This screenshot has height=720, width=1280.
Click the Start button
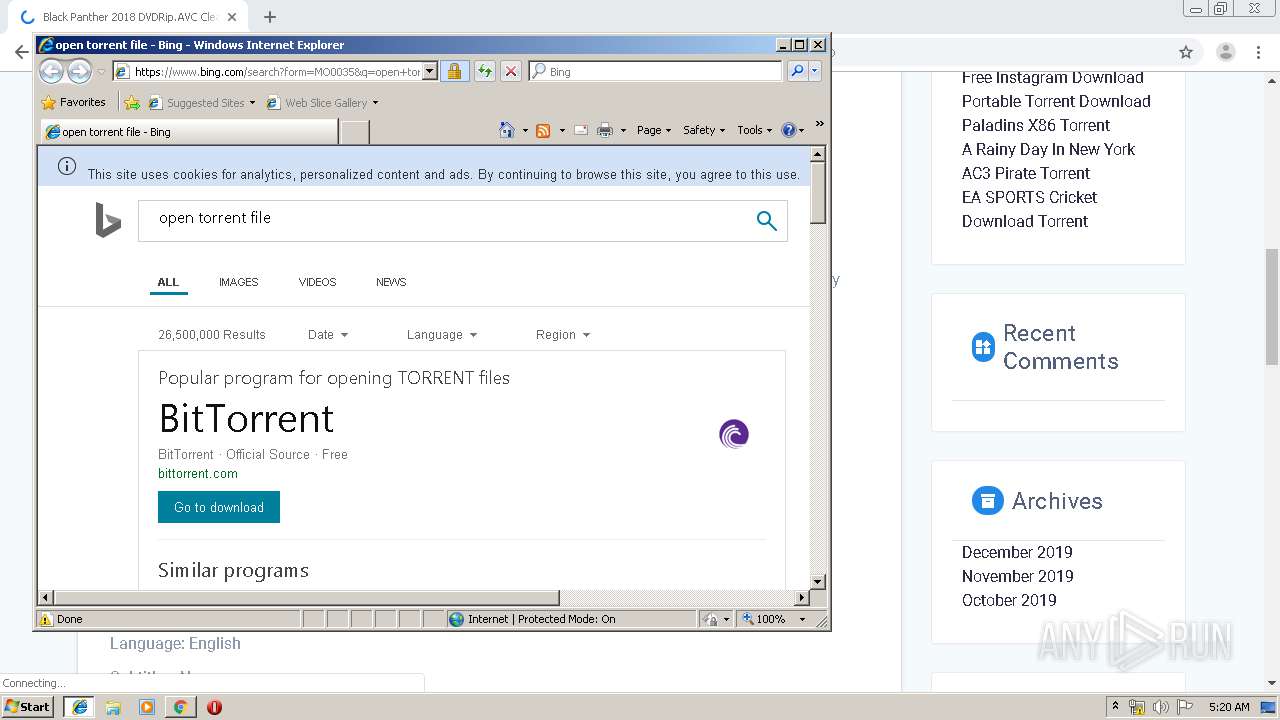coord(28,707)
